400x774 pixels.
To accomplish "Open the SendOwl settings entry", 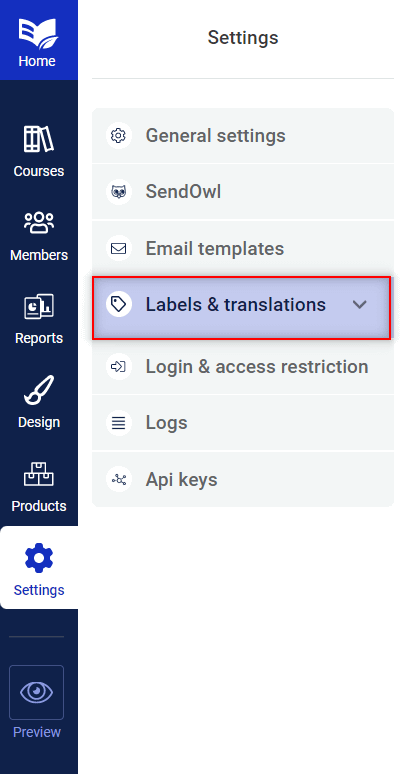I will click(x=243, y=192).
